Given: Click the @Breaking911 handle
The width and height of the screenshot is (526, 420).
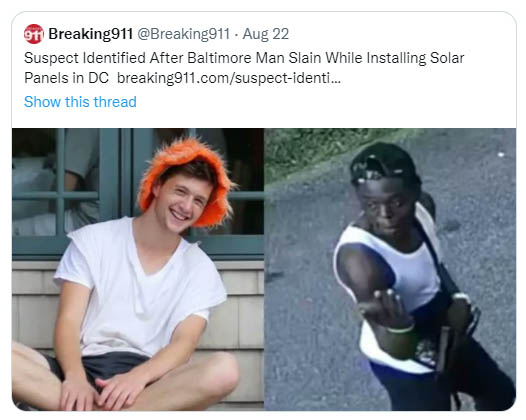Looking at the screenshot, I should [184, 34].
